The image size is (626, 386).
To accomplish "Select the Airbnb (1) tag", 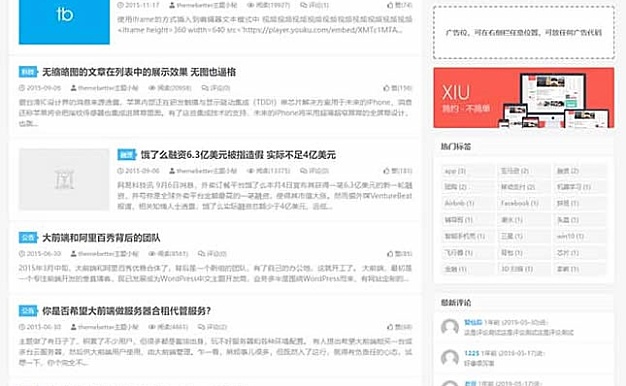I will click(468, 204).
